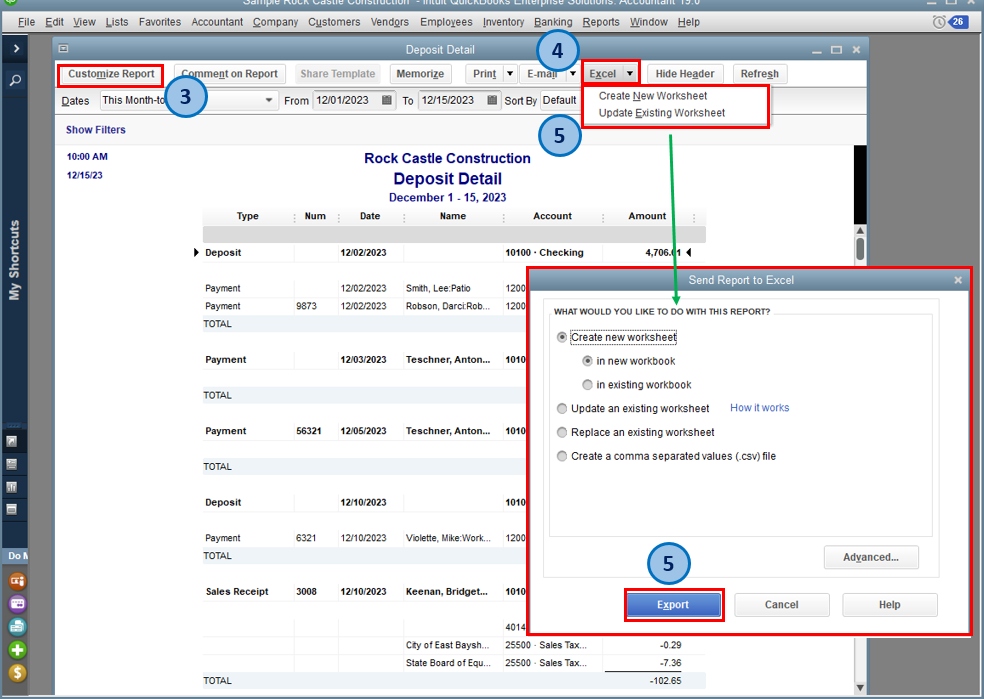Click the gold dollar sign icon in sidebar
Screen dimensions: 984x699
(17, 673)
